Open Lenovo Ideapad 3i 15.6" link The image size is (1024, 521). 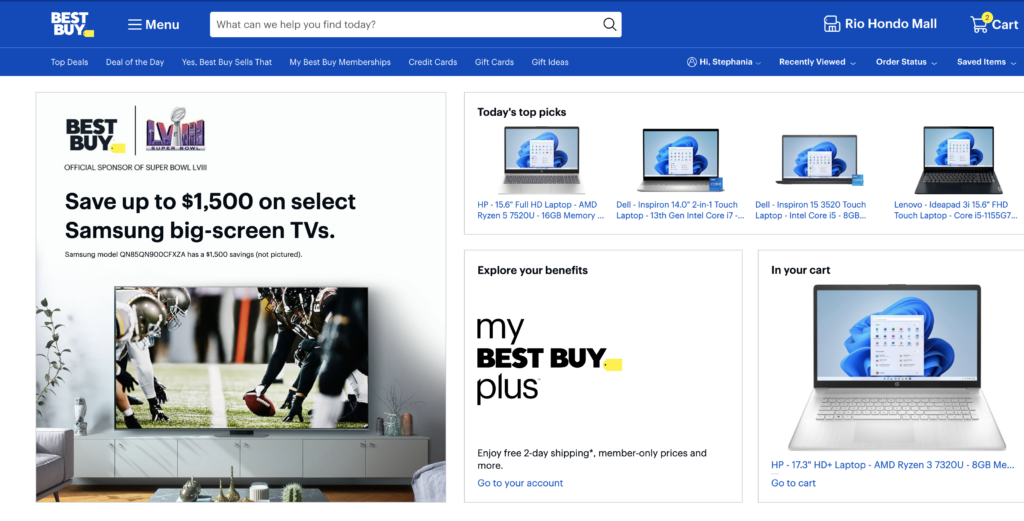coord(955,210)
